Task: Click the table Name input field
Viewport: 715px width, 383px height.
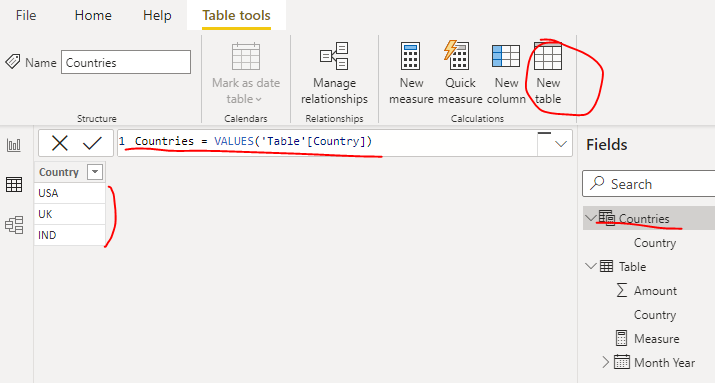Action: [x=126, y=62]
